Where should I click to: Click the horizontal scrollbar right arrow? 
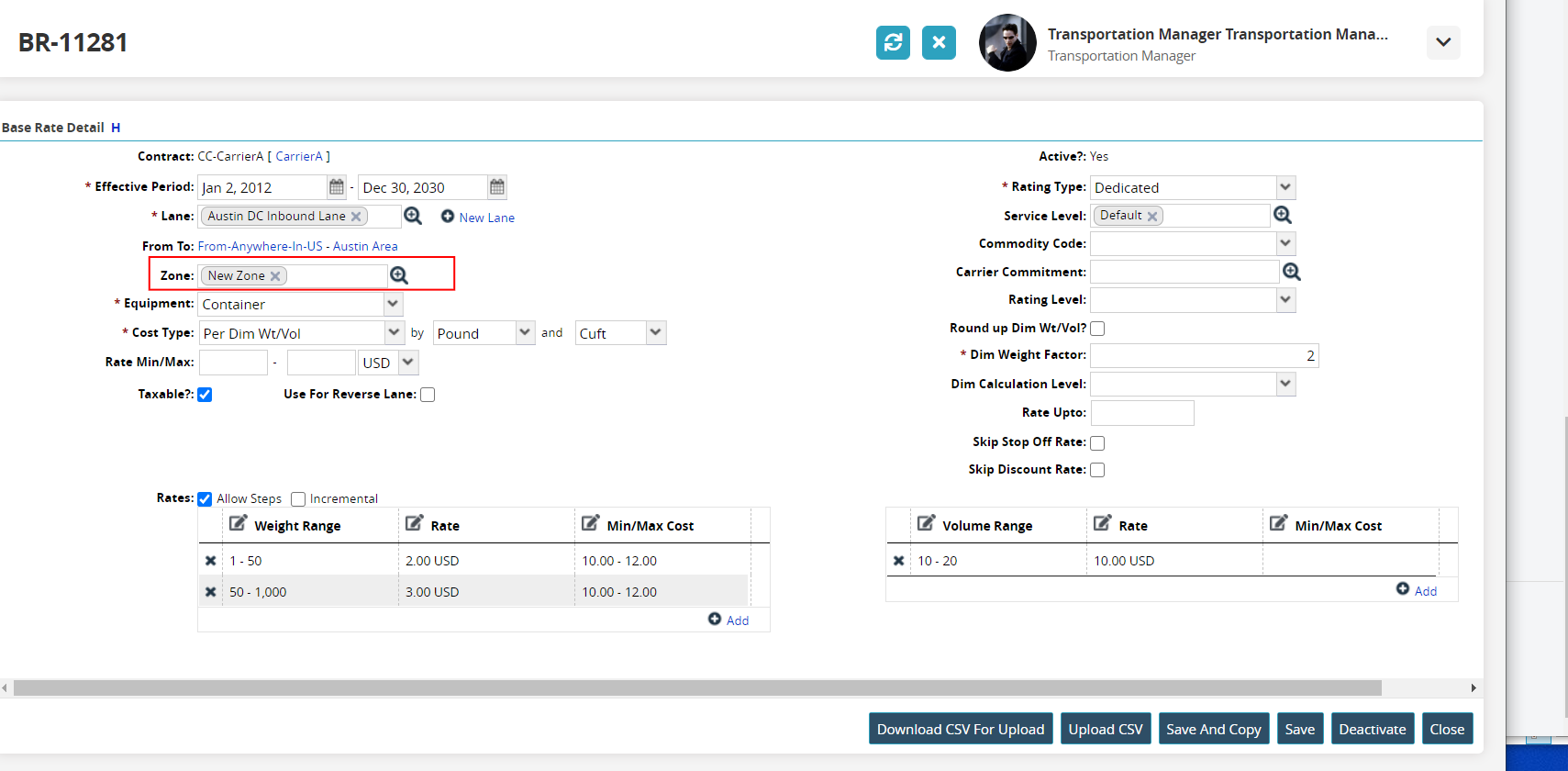(1473, 687)
